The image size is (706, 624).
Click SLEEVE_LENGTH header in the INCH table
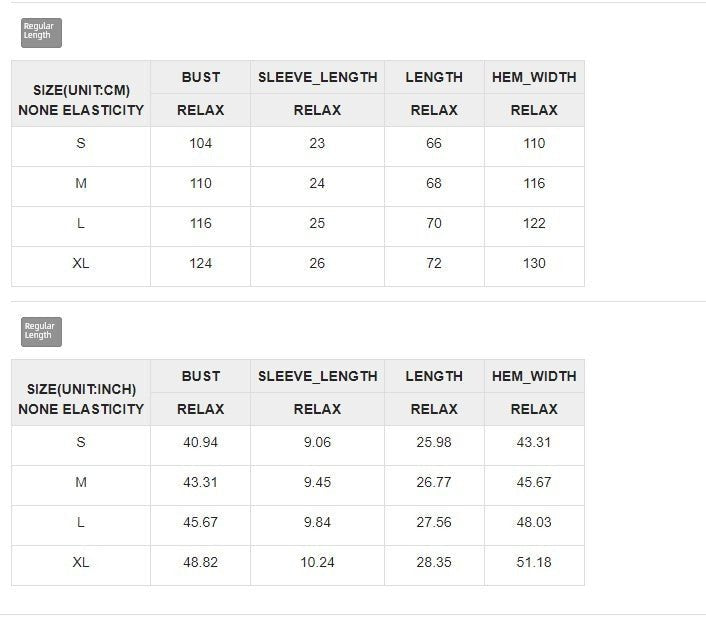tap(318, 376)
